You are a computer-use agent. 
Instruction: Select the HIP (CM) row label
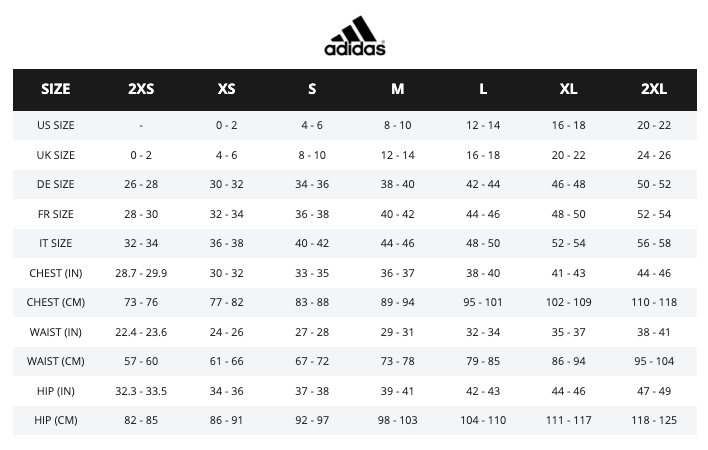pyautogui.click(x=56, y=421)
